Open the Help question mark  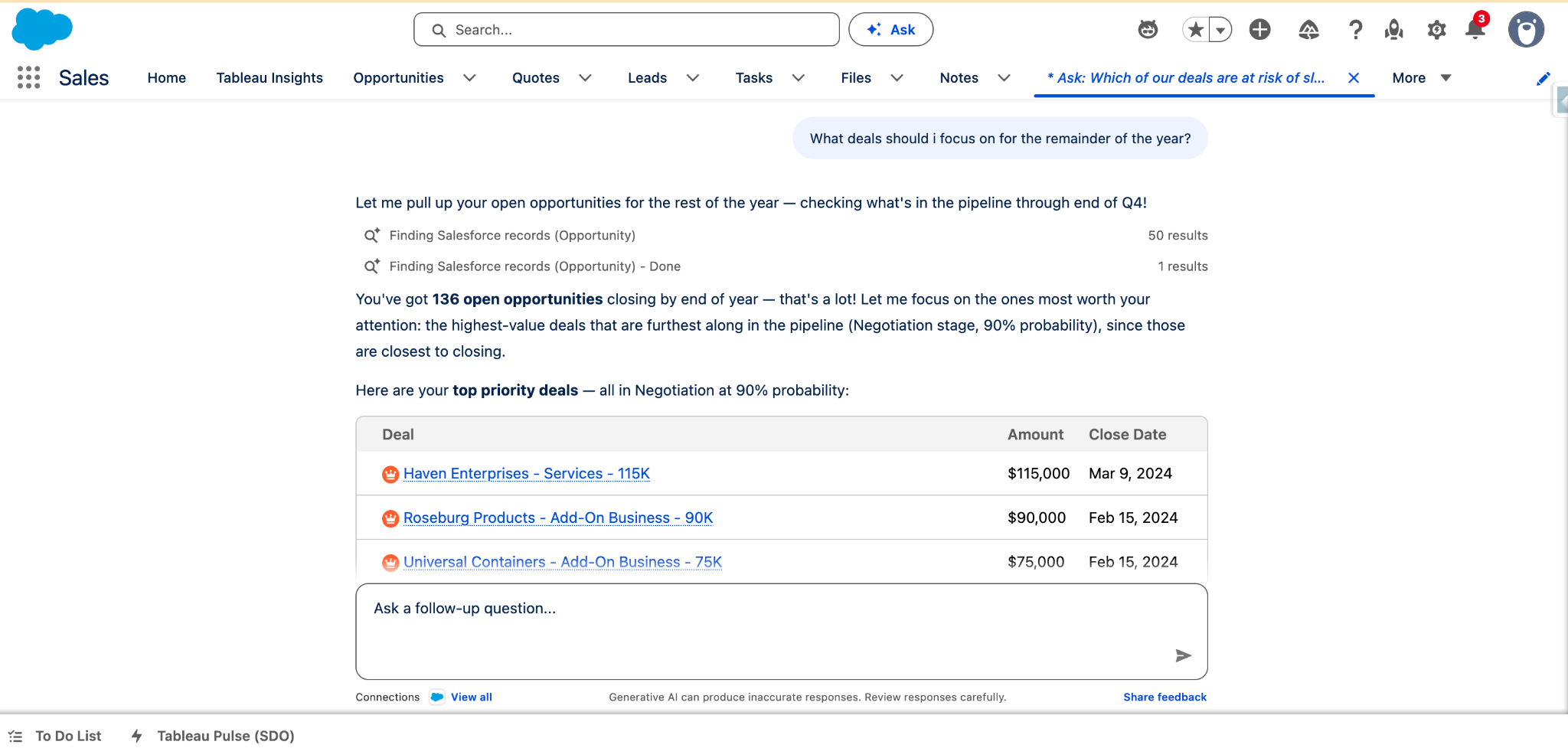tap(1355, 30)
